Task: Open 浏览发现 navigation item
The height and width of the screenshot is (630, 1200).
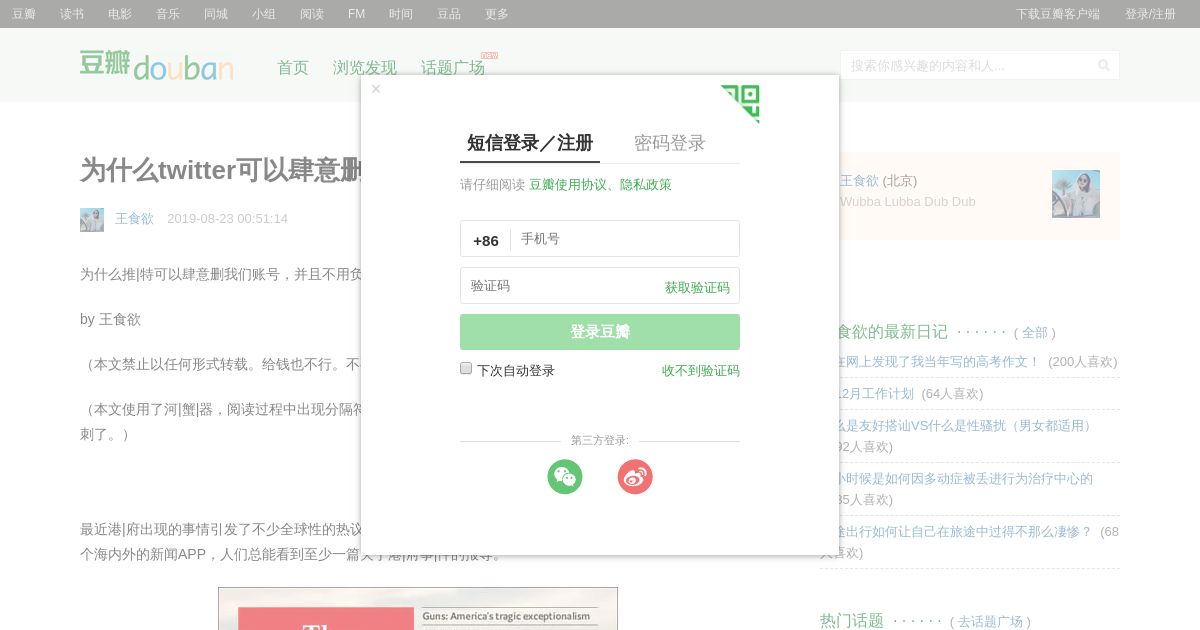Action: pyautogui.click(x=365, y=68)
